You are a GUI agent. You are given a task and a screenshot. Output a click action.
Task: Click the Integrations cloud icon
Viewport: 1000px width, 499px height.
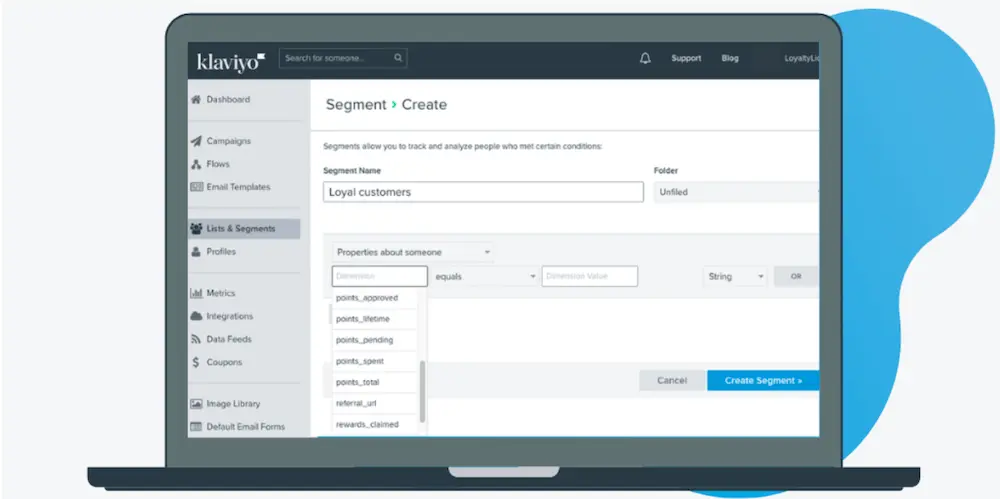pos(196,316)
